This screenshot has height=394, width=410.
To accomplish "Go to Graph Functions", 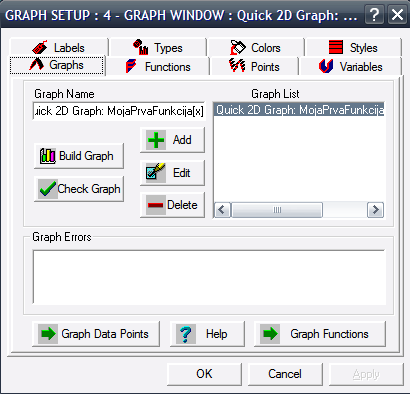I will (320, 334).
